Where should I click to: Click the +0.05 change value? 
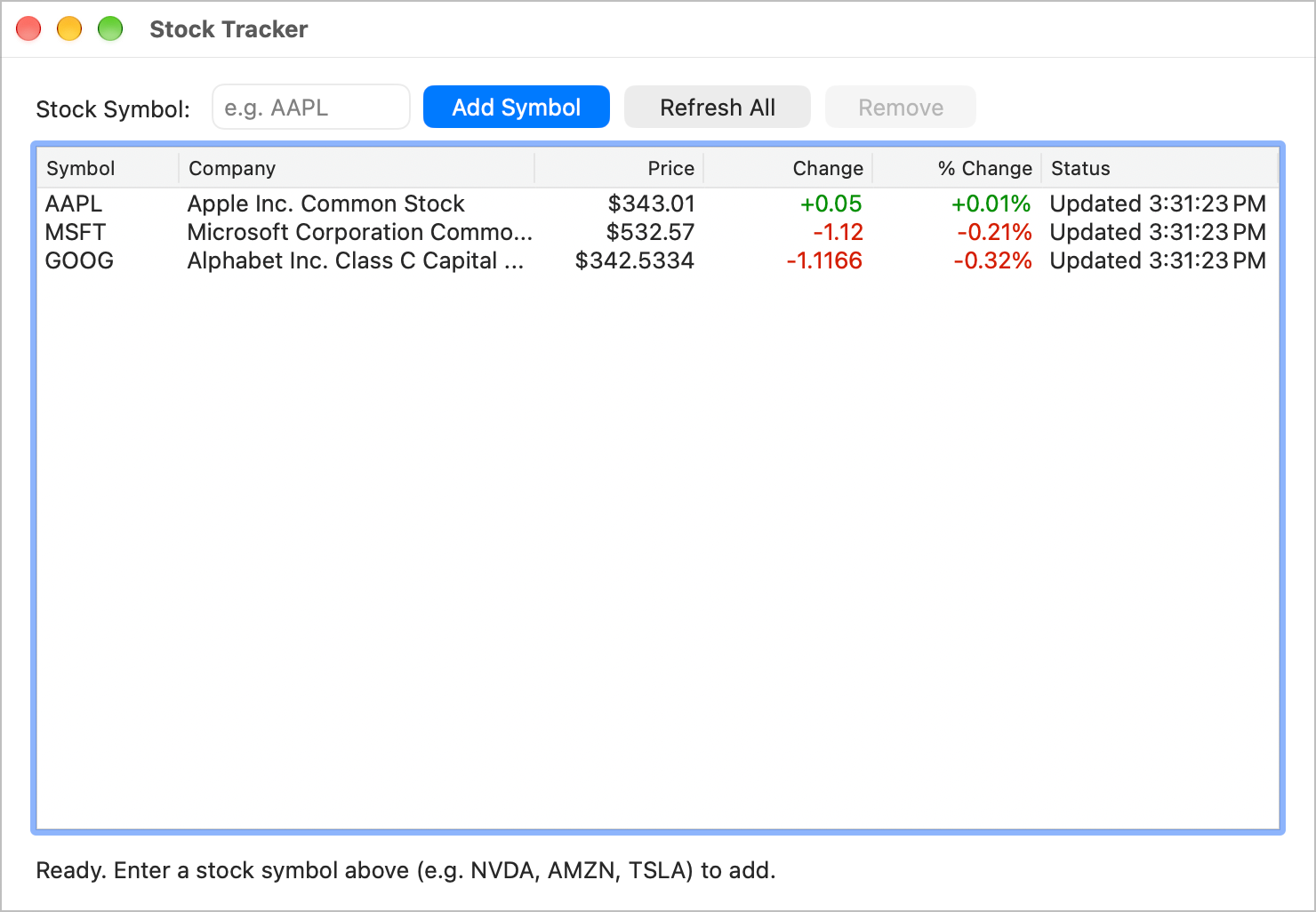[x=831, y=204]
